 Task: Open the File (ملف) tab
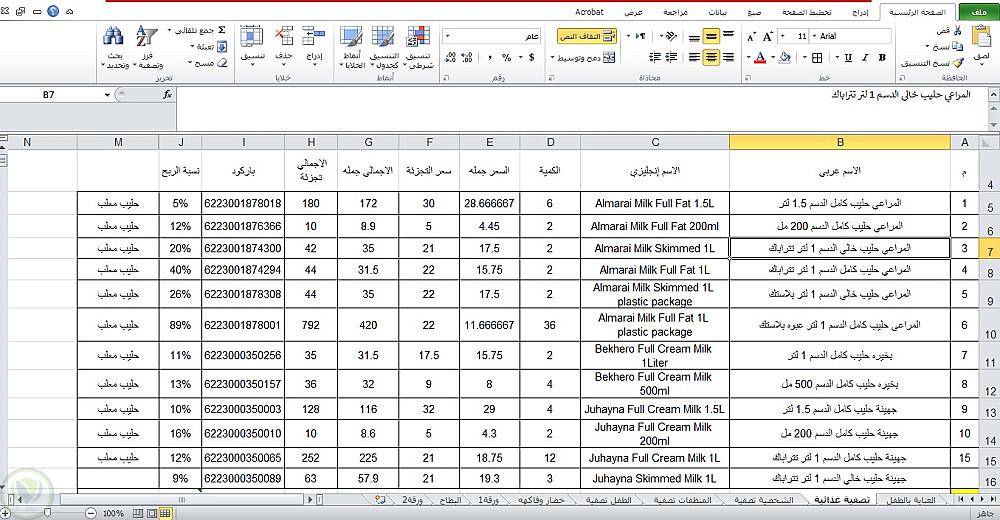pos(978,12)
